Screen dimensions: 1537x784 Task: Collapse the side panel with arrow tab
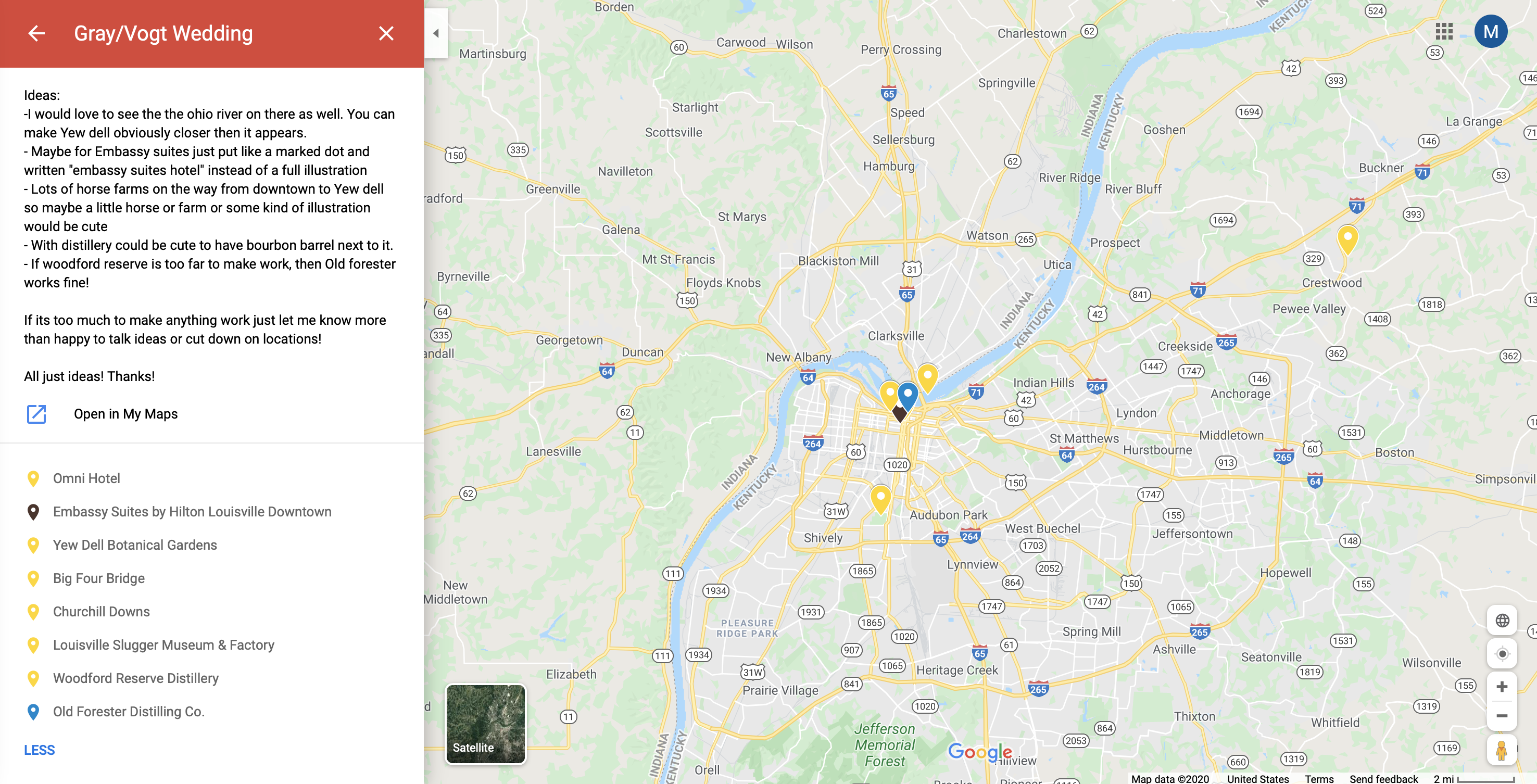click(436, 33)
